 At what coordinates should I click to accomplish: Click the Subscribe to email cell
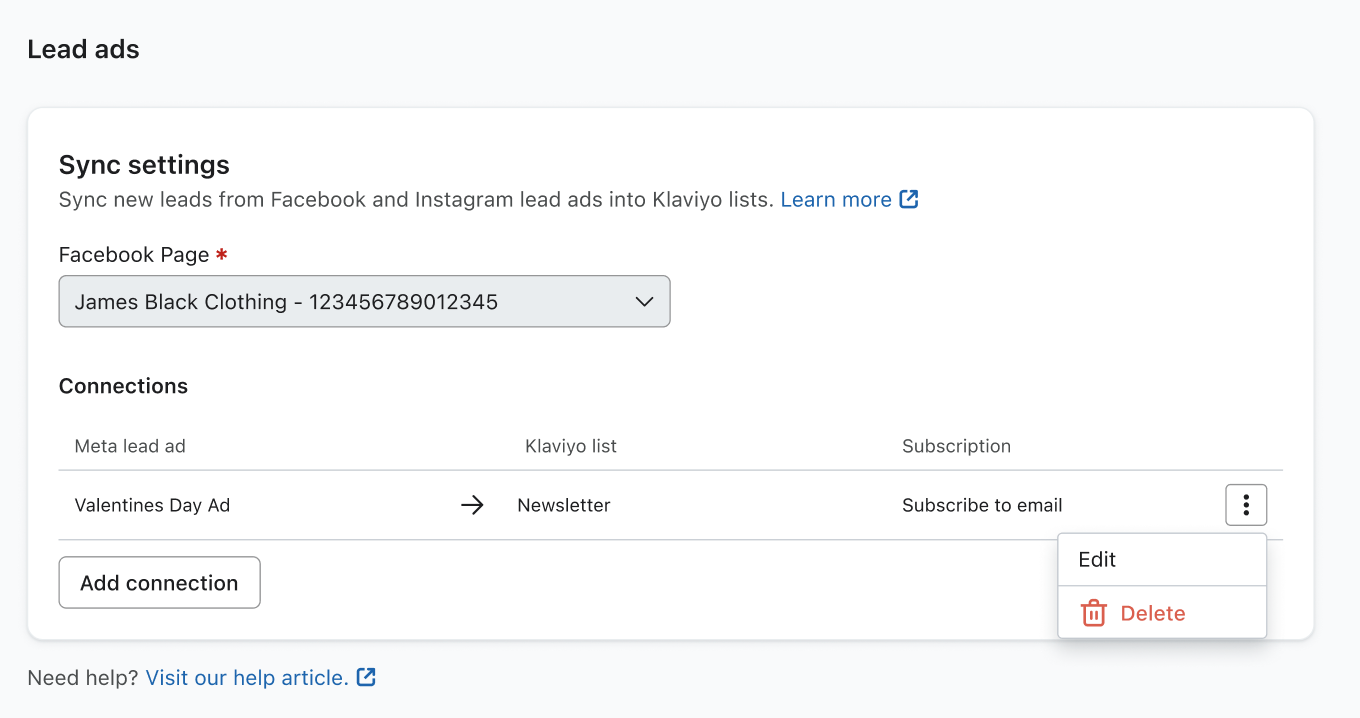point(981,505)
